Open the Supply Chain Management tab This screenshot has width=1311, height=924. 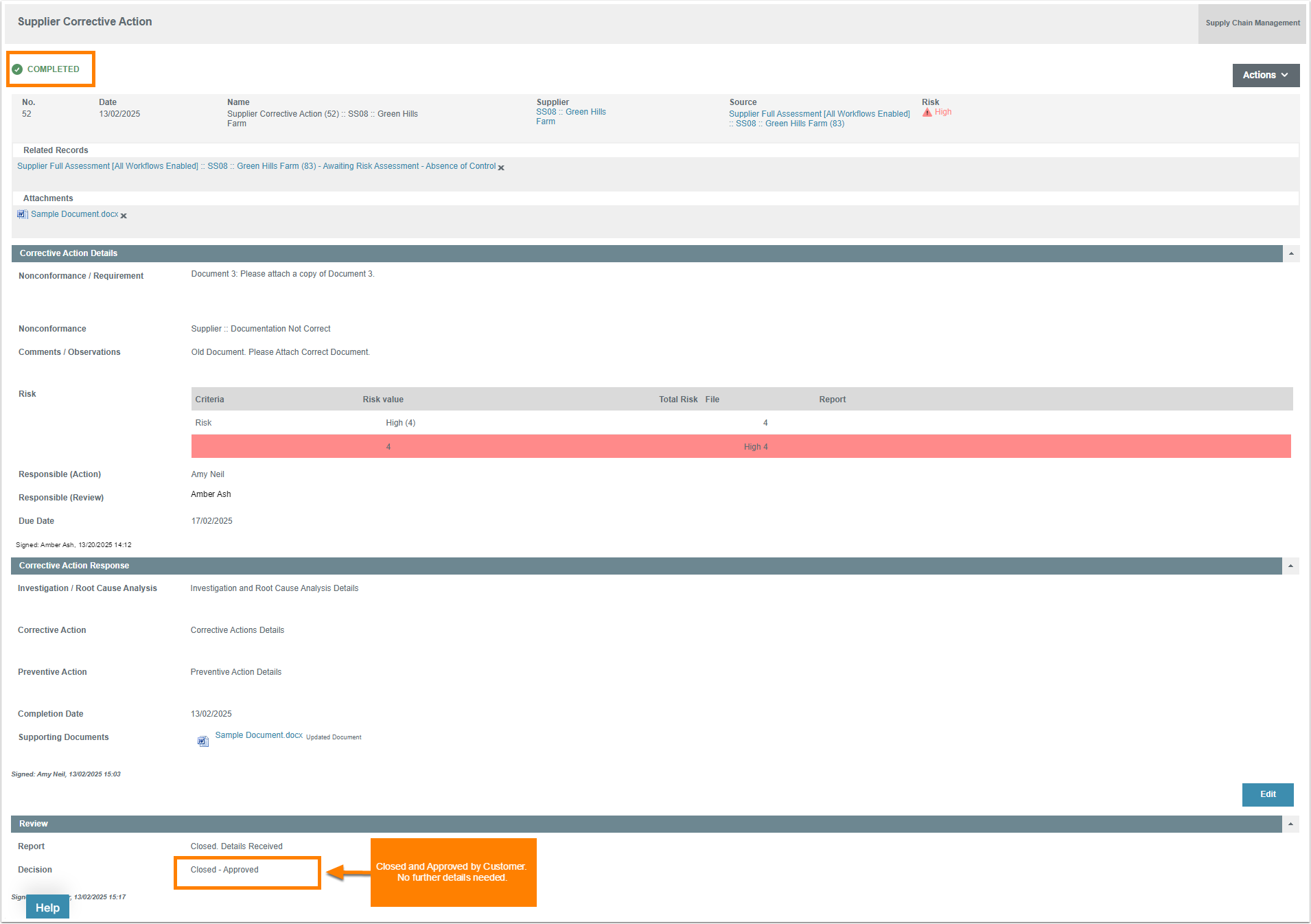pyautogui.click(x=1252, y=23)
